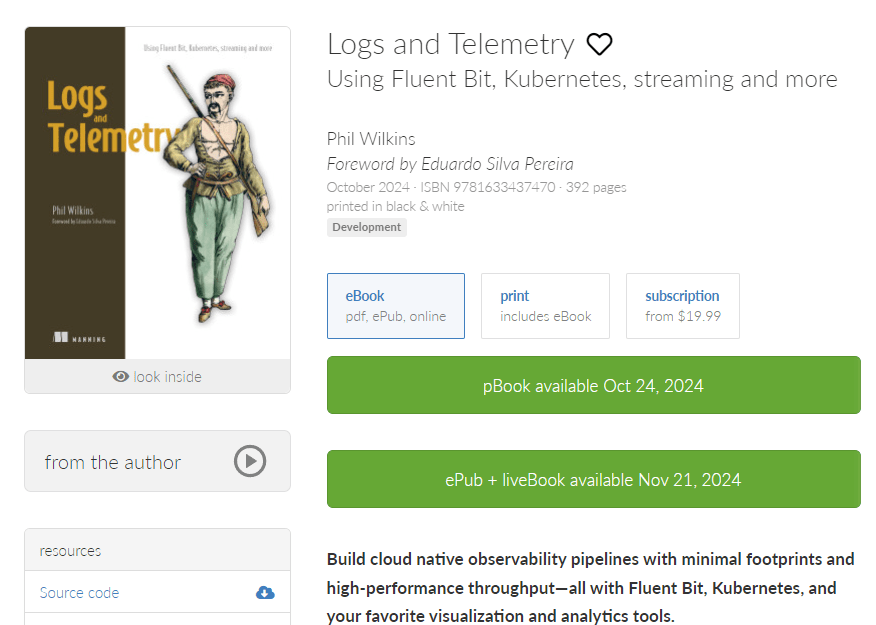
Task: Click the Development category tag
Action: 366,227
